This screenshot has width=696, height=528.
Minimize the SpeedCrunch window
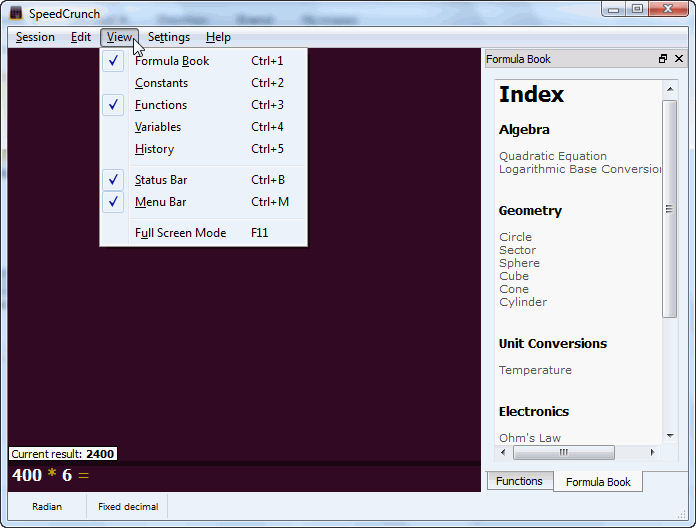coord(613,9)
